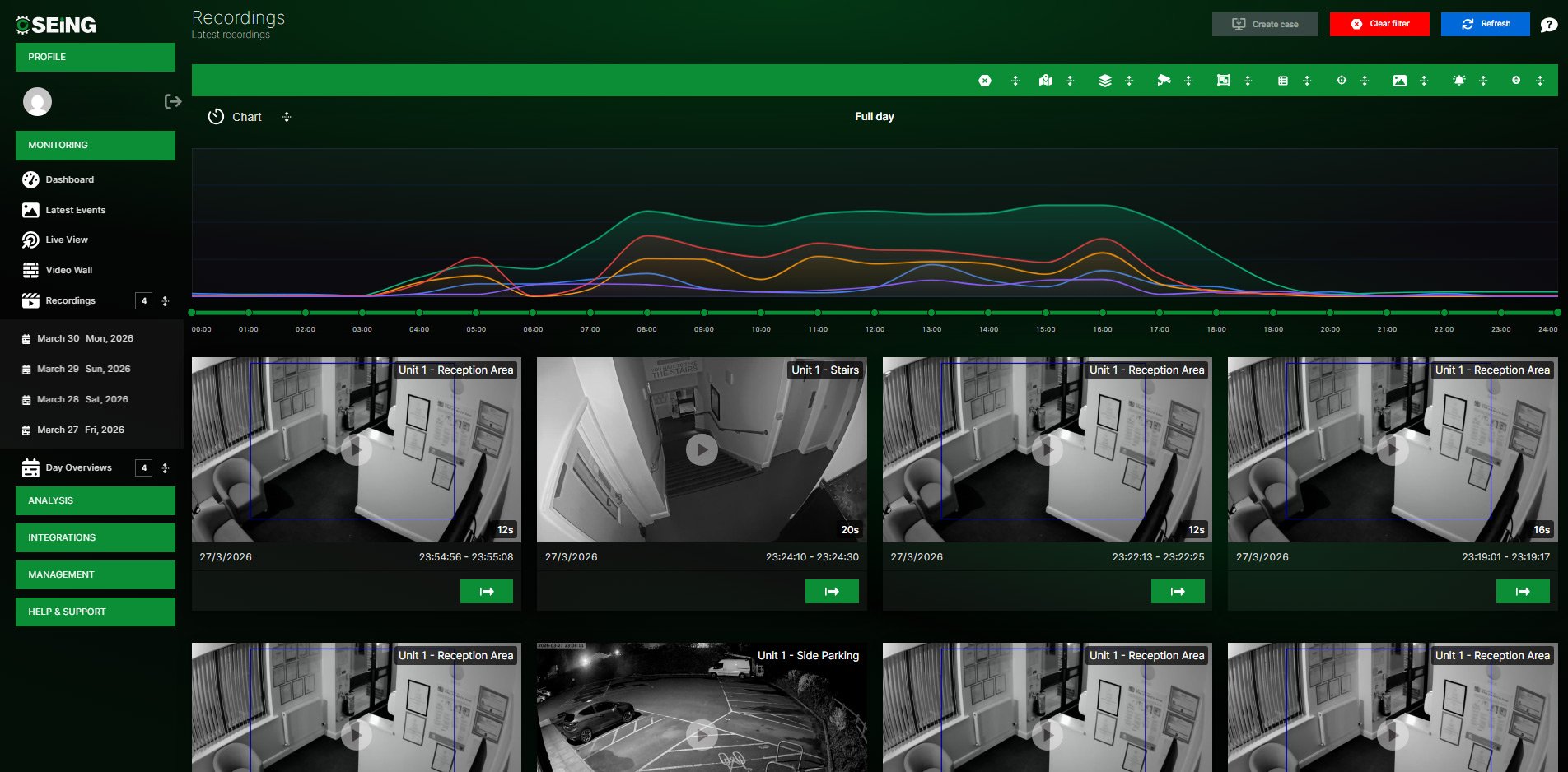Expand the Recordings drag handle
1568x772 pixels.
(165, 301)
